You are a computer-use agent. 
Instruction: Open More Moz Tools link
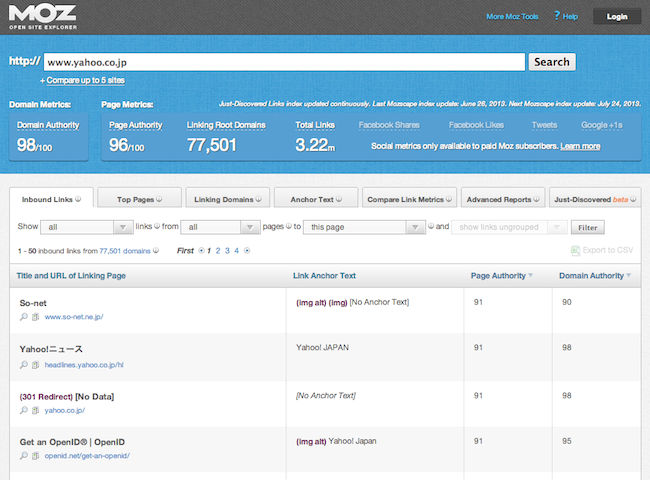[512, 17]
